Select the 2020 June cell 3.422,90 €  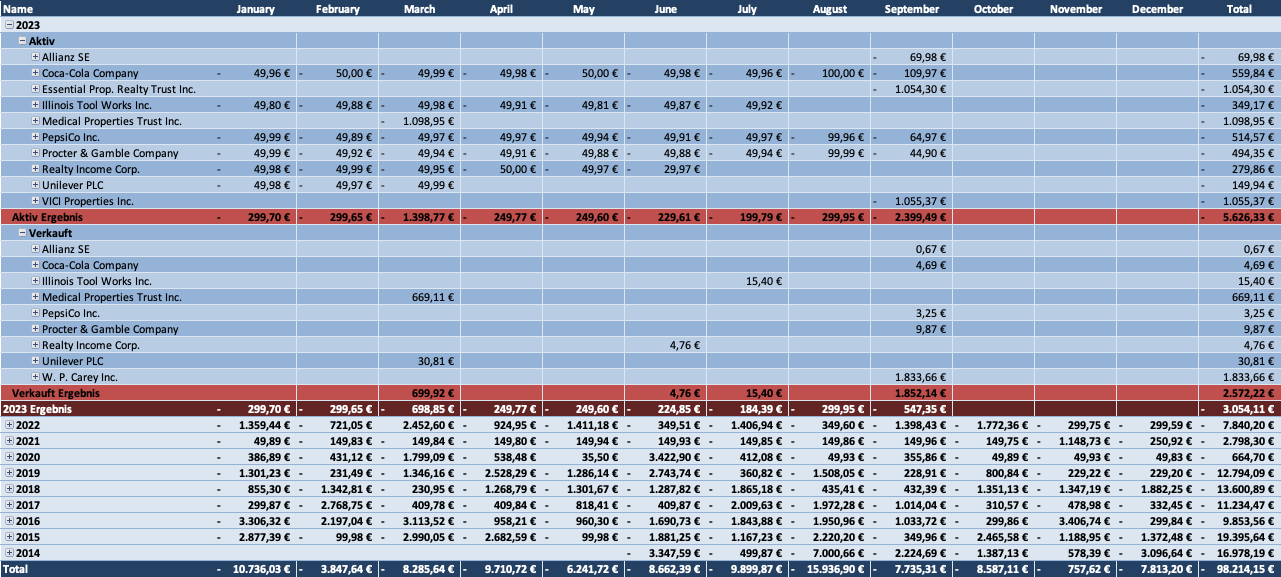tap(666, 457)
